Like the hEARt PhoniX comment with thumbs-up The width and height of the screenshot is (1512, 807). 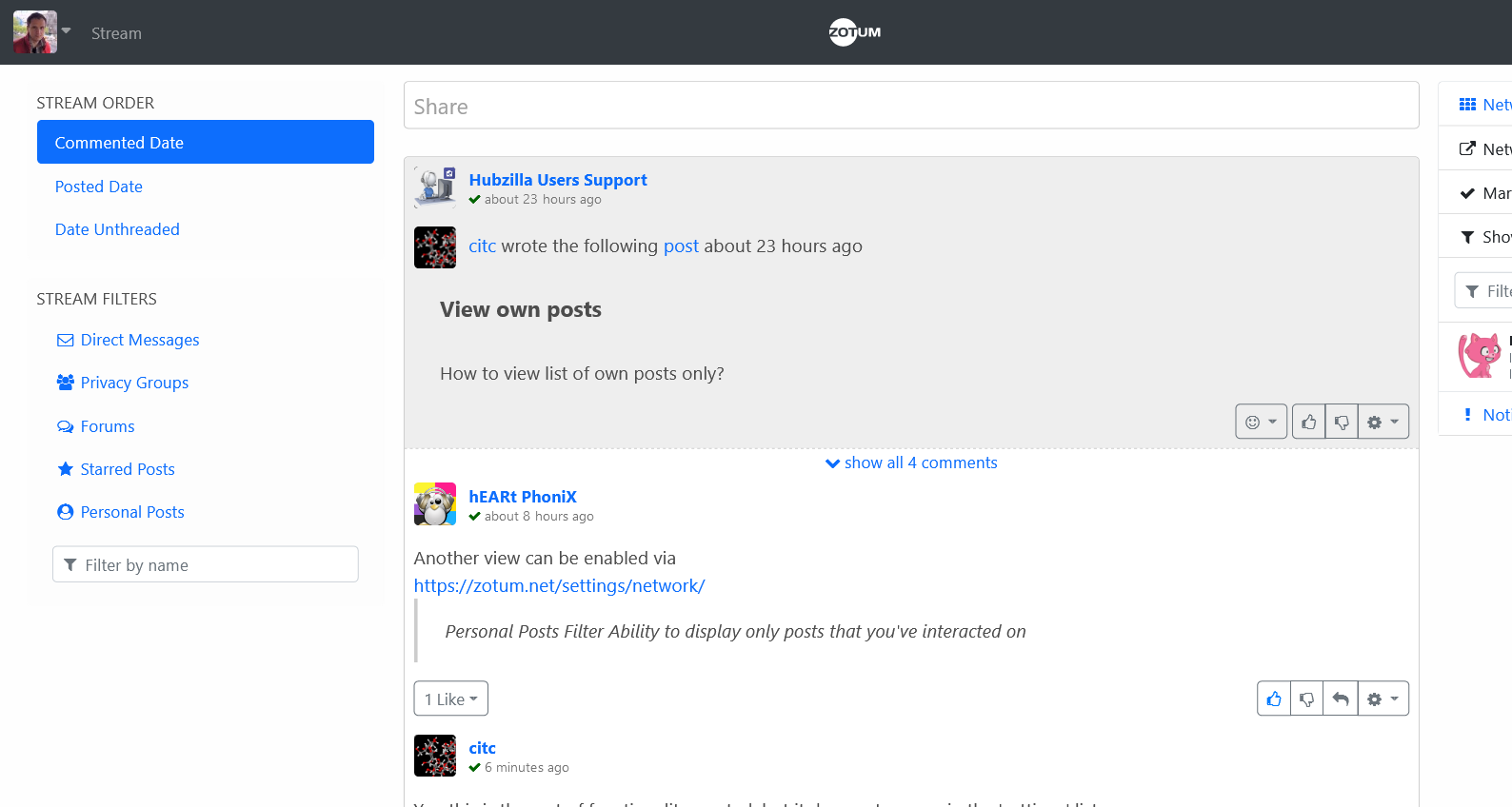click(x=1274, y=699)
